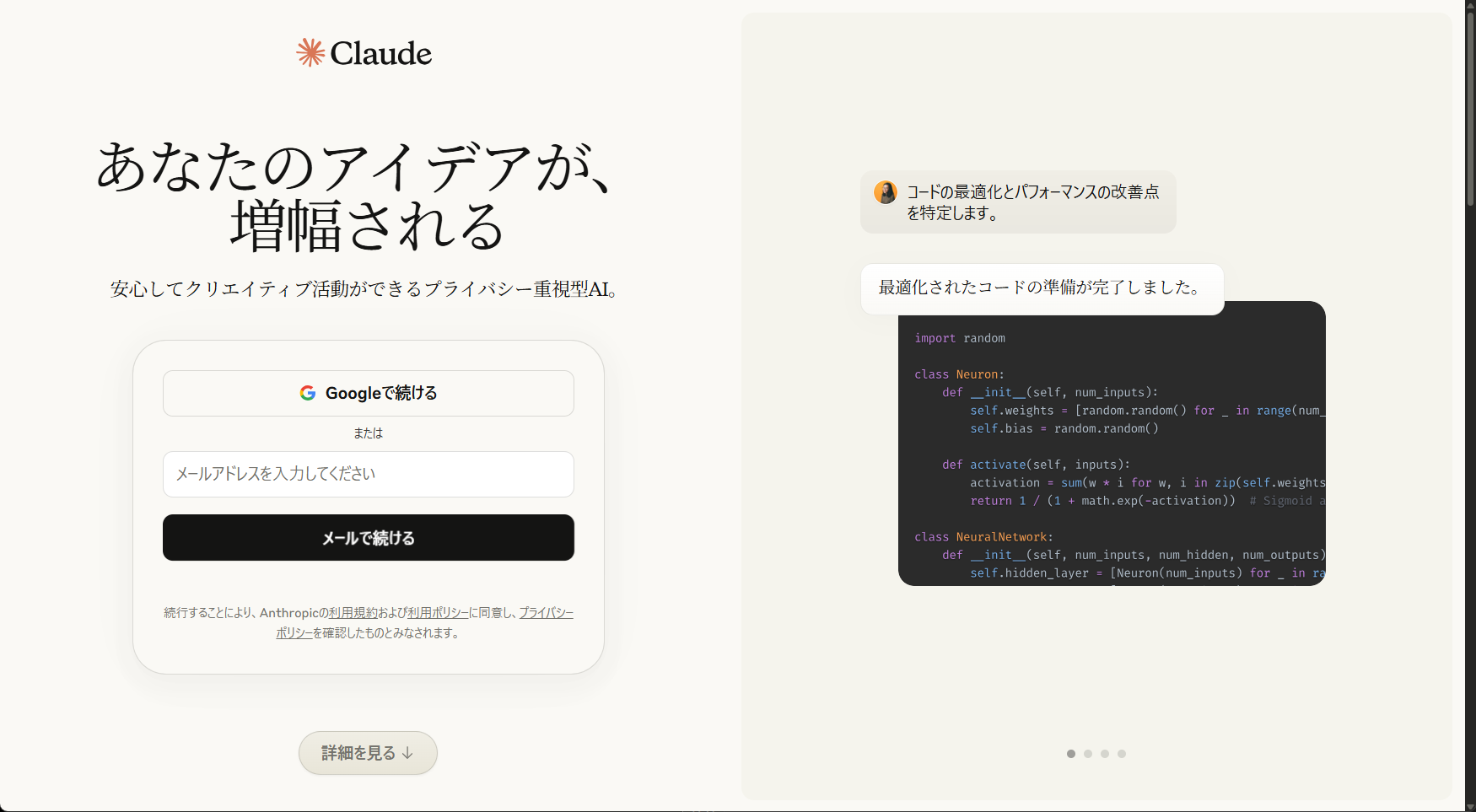This screenshot has height=812, width=1476.
Task: Click the または separator label
Action: [x=369, y=433]
